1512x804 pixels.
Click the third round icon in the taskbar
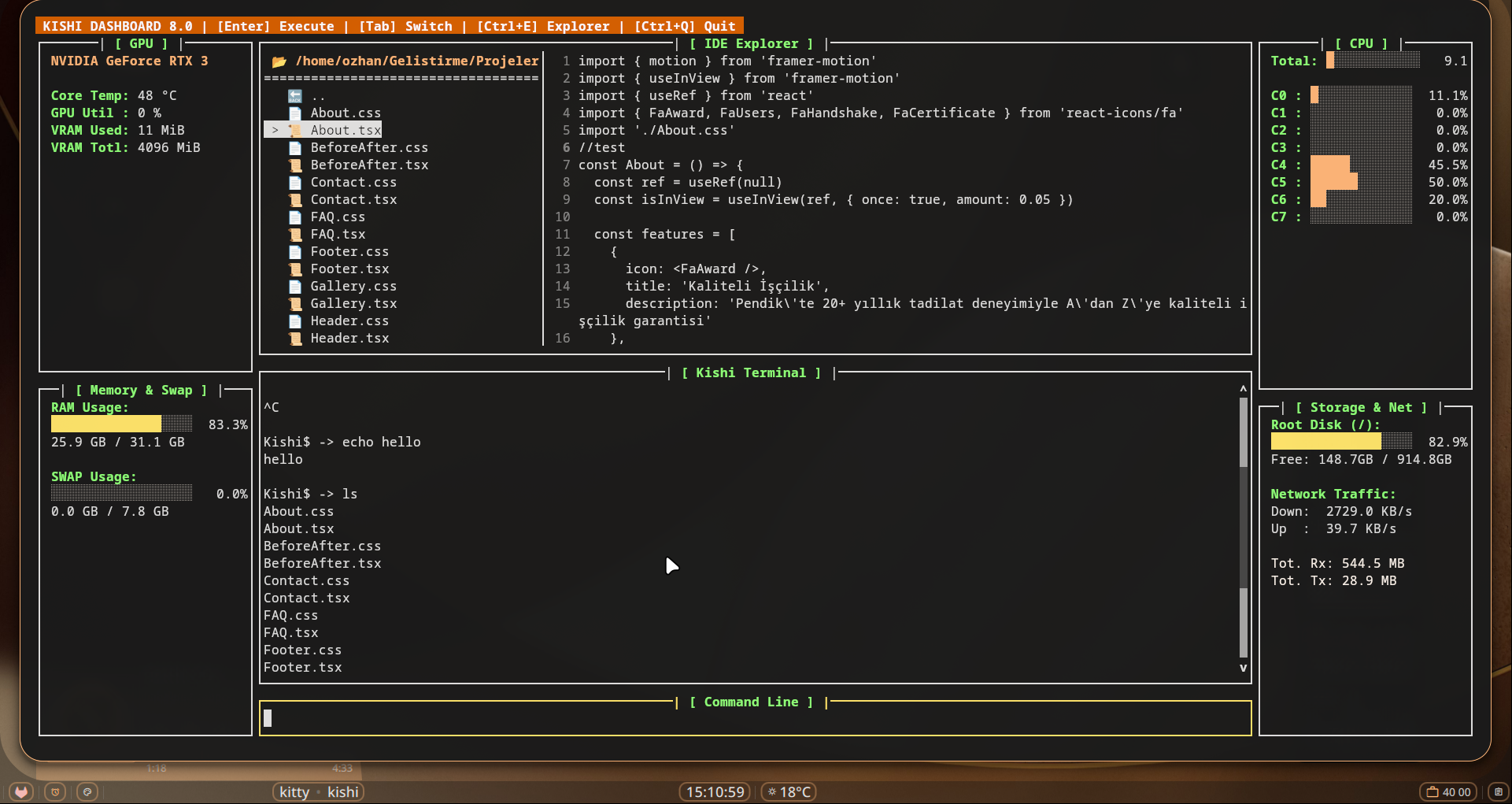click(87, 791)
